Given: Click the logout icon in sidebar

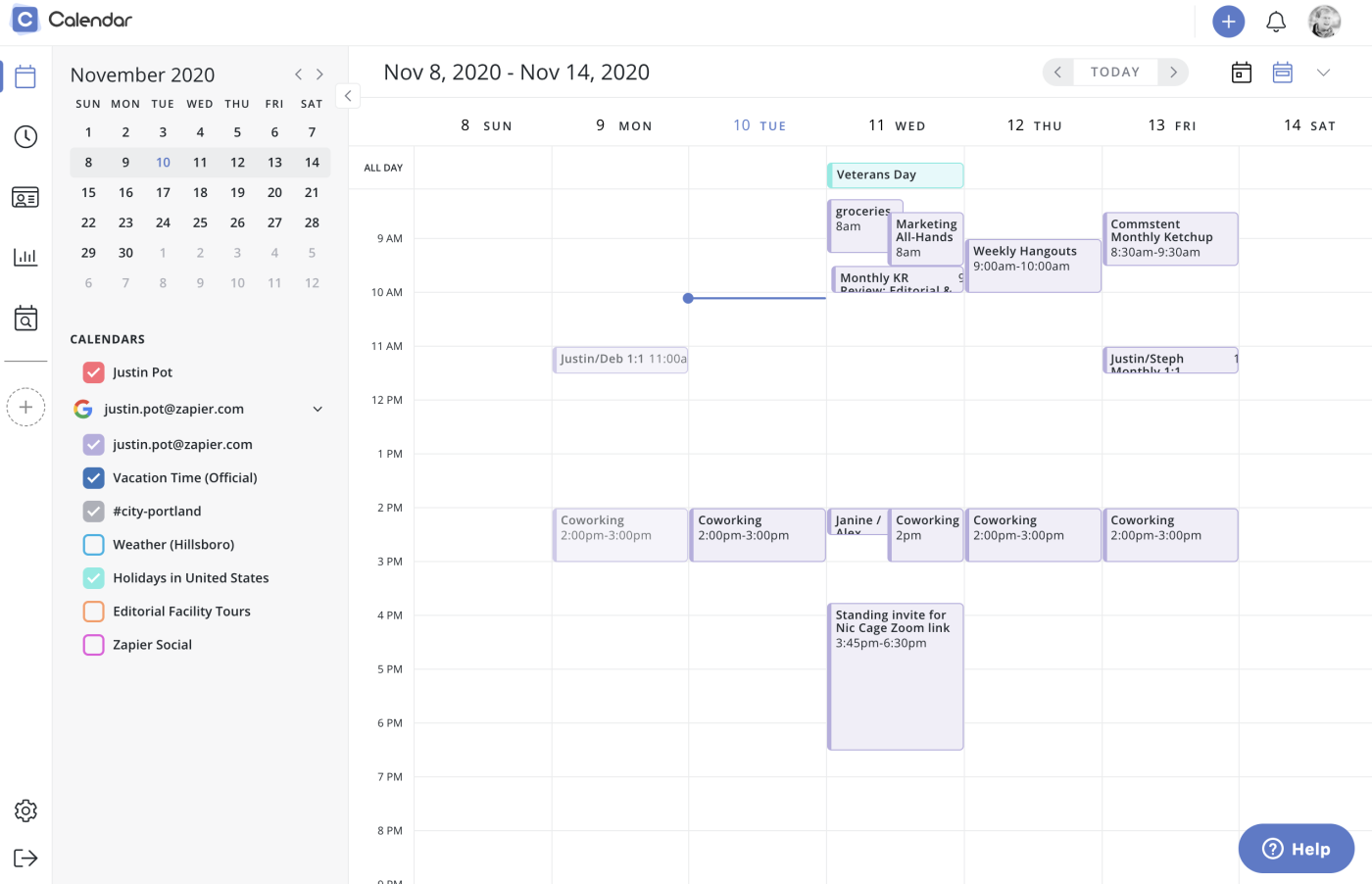Looking at the screenshot, I should pos(25,859).
